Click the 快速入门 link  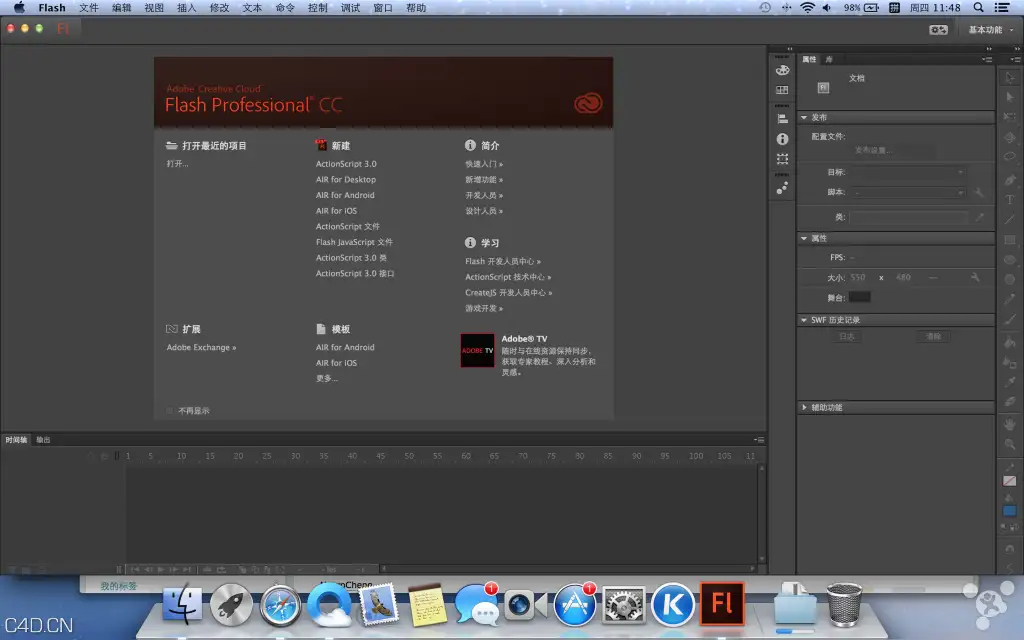[484, 164]
